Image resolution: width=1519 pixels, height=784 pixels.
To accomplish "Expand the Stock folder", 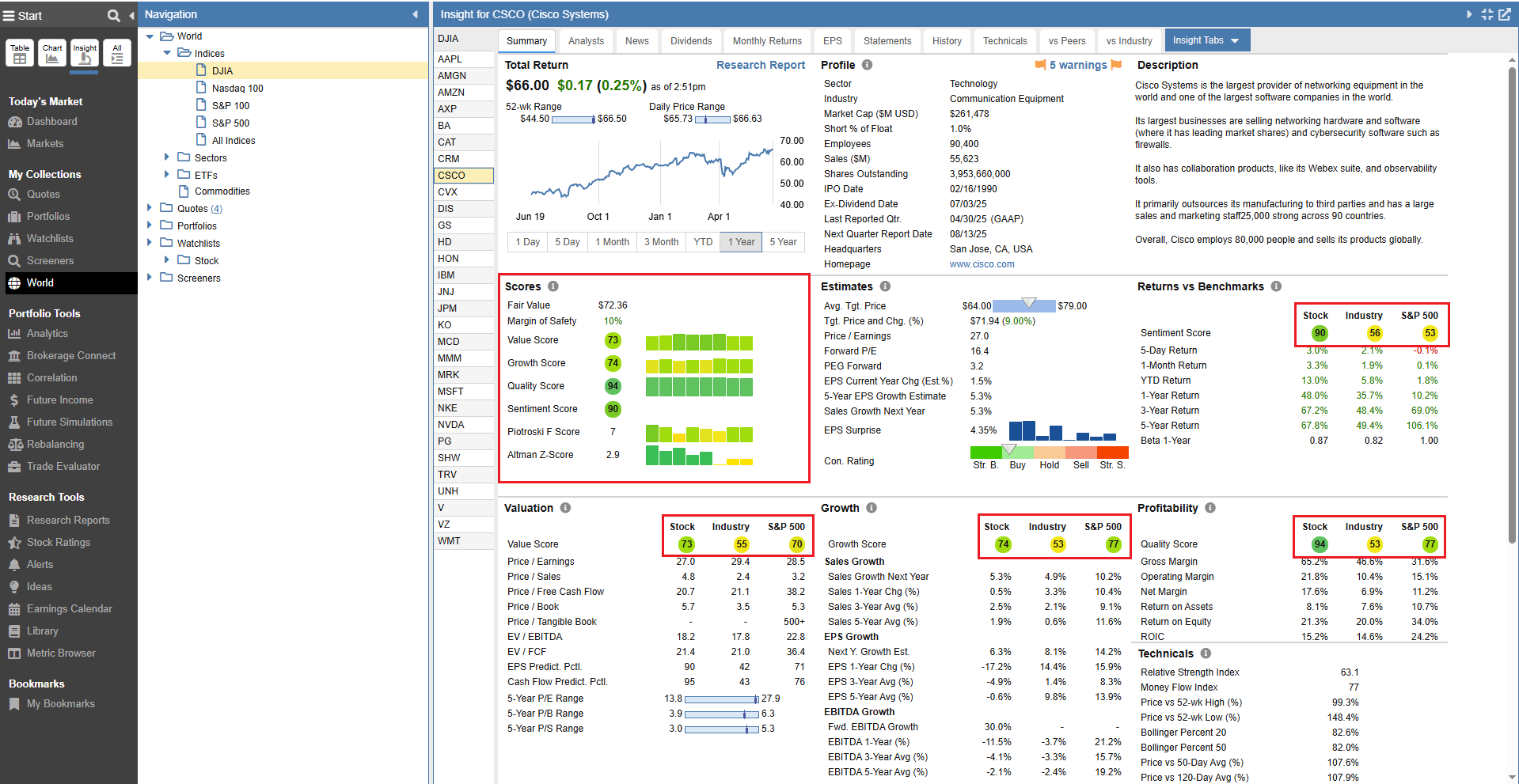I will pos(167,260).
